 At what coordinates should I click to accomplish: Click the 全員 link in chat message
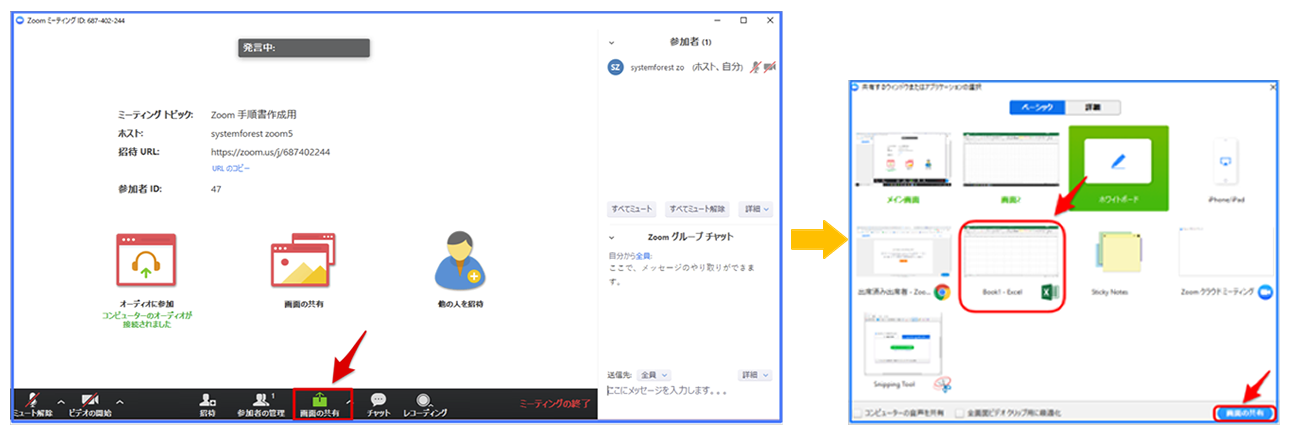(643, 257)
